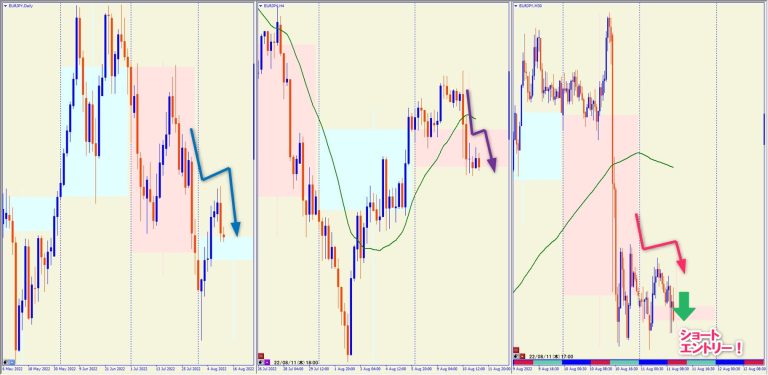This screenshot has height=375, width=768.
Task: Open the EURJPY,Daily chart title dropdown arrow
Action: [x=5, y=7]
